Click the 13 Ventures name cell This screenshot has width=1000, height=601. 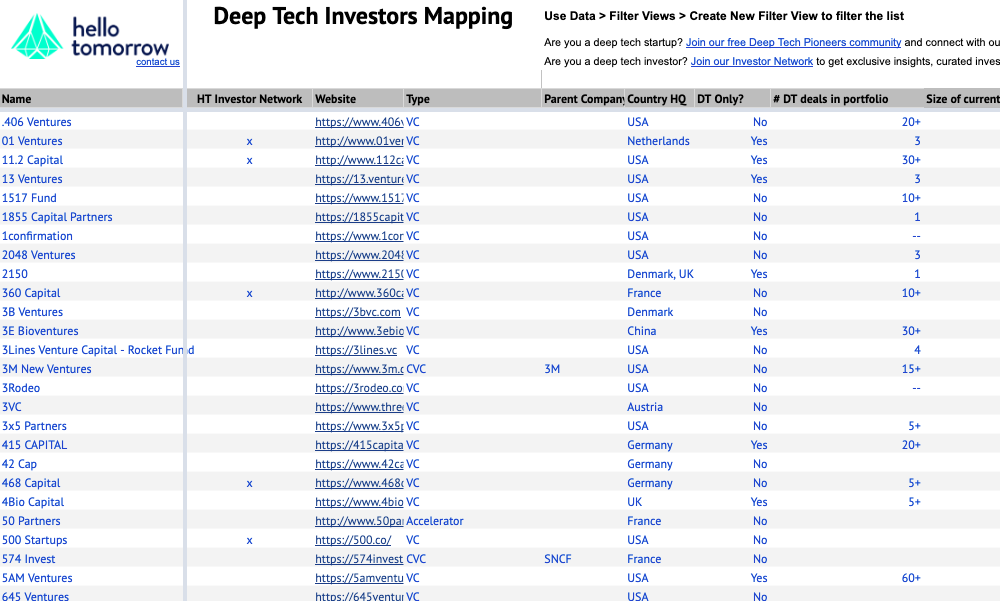[32, 179]
